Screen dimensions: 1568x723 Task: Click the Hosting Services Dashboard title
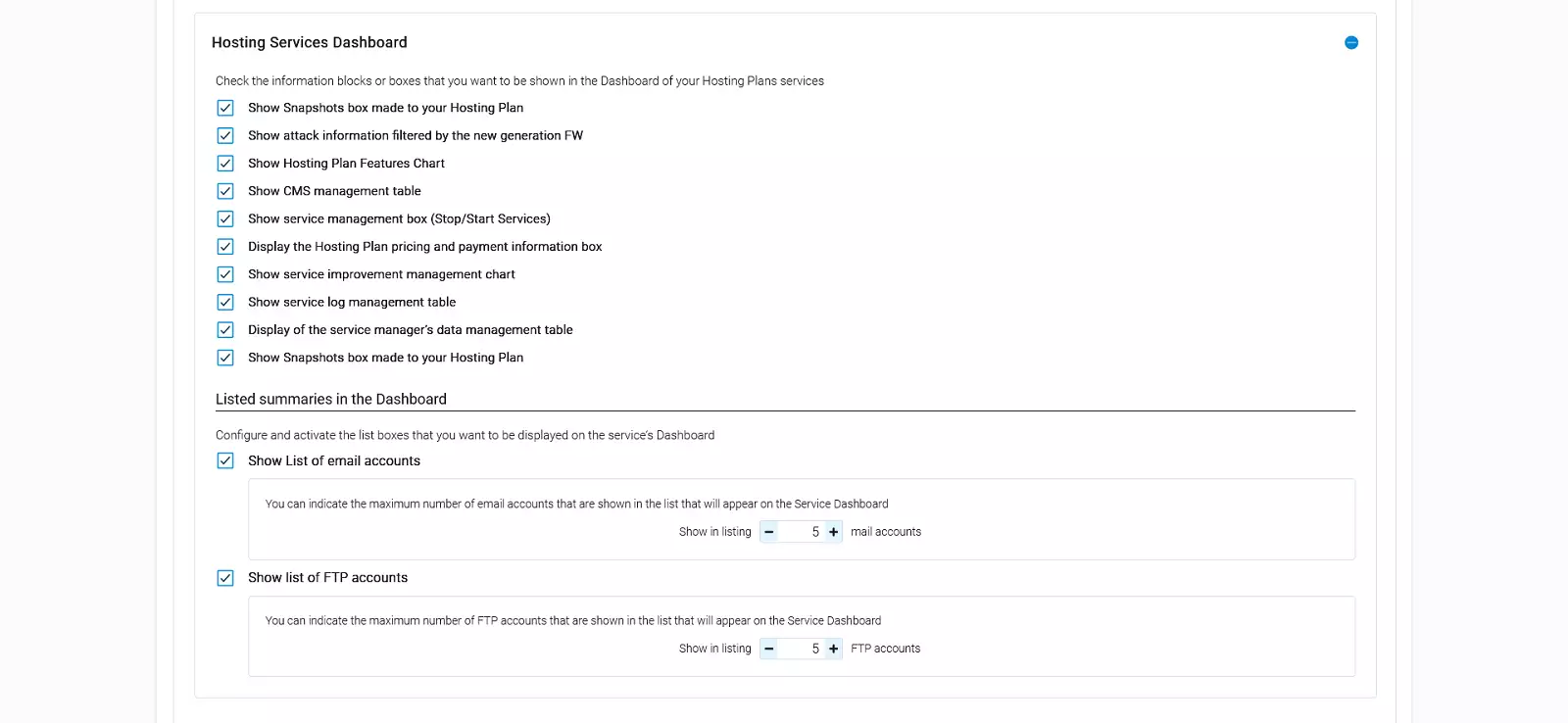(x=310, y=43)
